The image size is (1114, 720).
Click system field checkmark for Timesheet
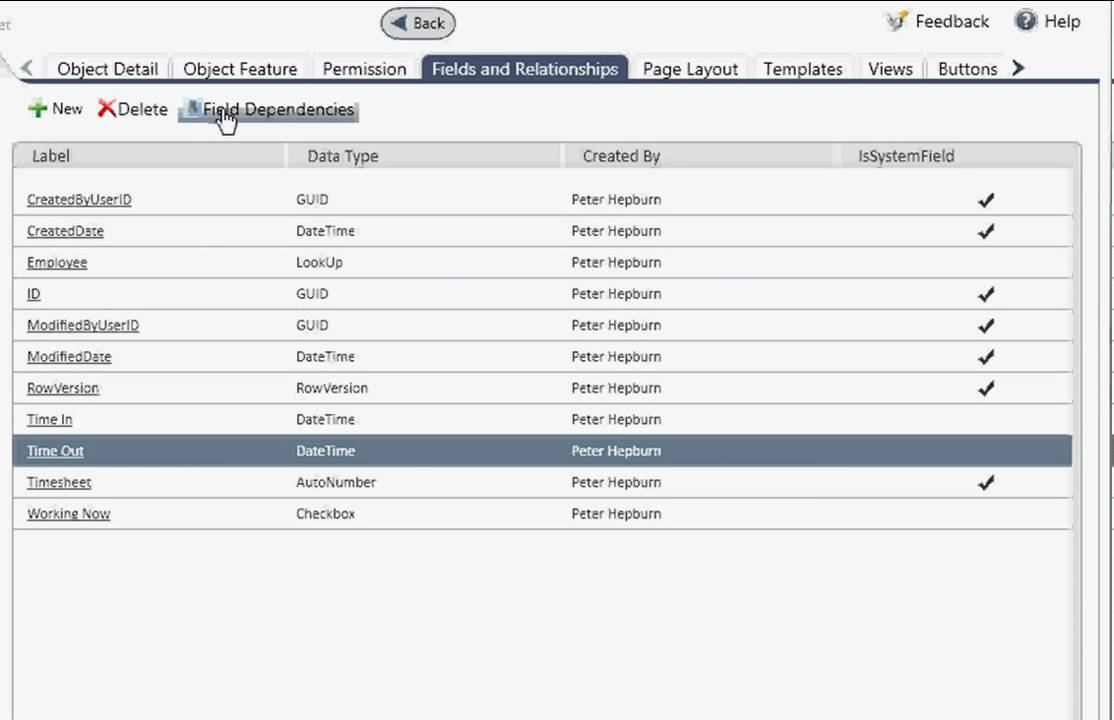[x=986, y=483]
